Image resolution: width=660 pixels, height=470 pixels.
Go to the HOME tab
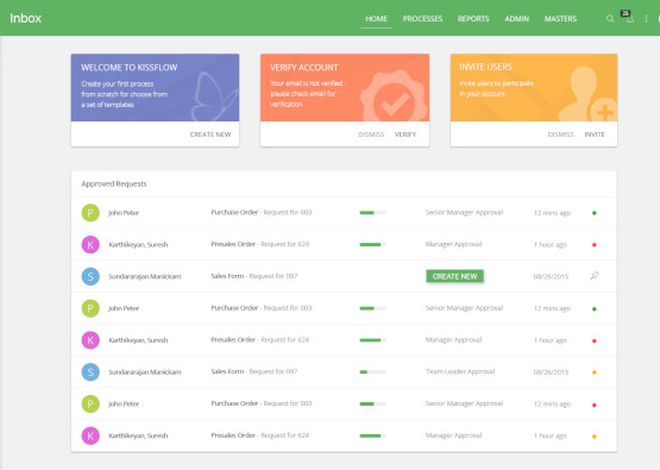pos(376,19)
